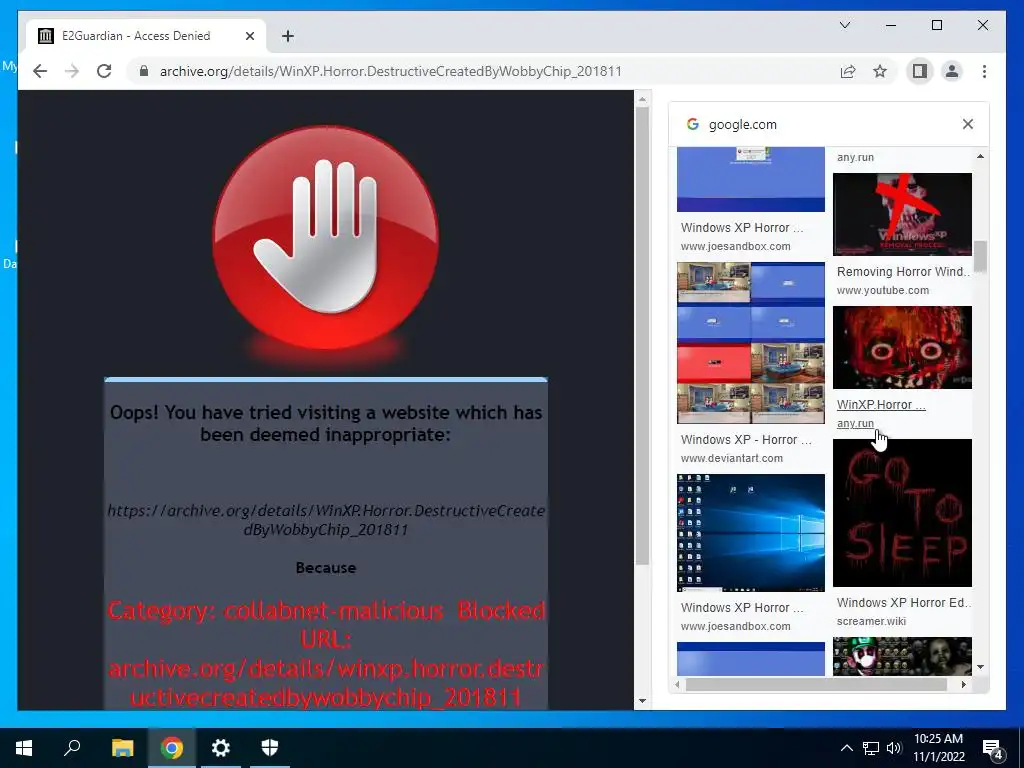Click Windows XP Horror Ed.. result title
Screen dimensions: 1024x768
903,603
